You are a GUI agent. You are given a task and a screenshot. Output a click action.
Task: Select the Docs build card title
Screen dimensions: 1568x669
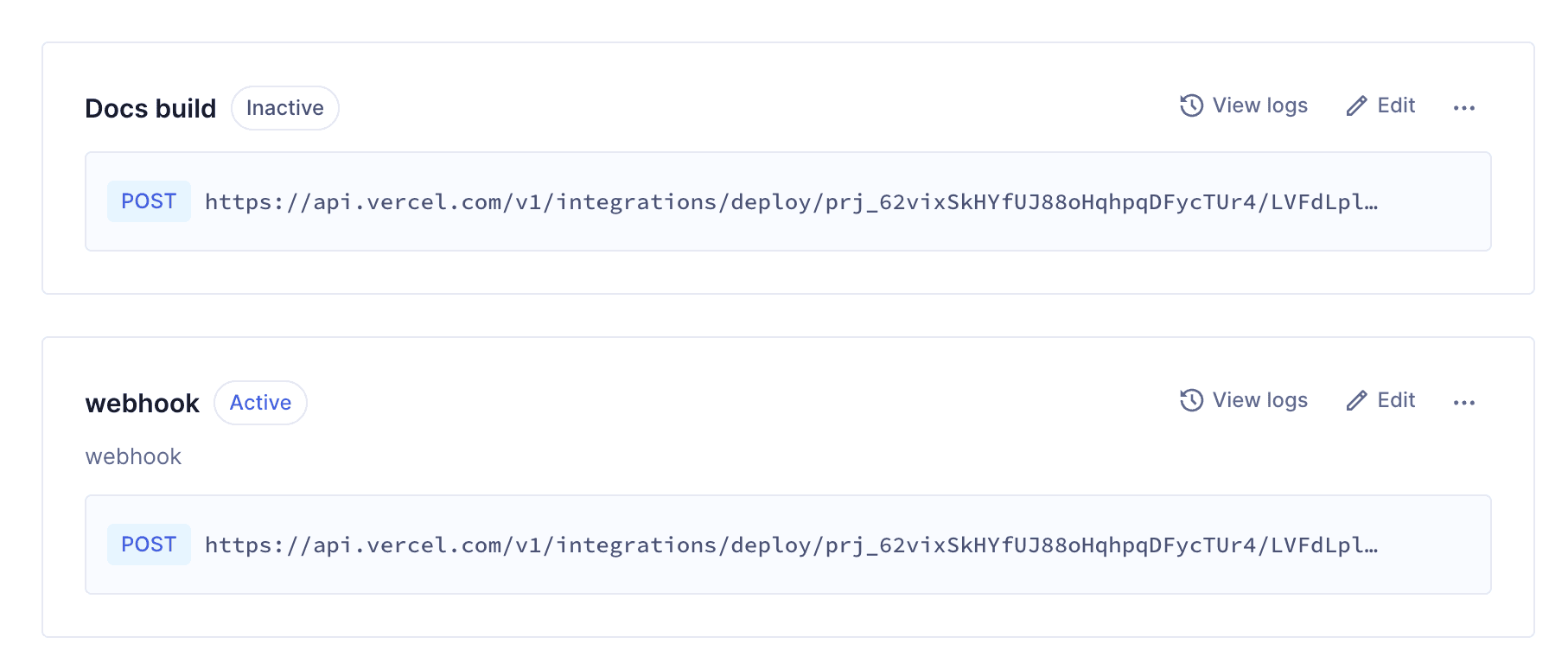point(150,108)
